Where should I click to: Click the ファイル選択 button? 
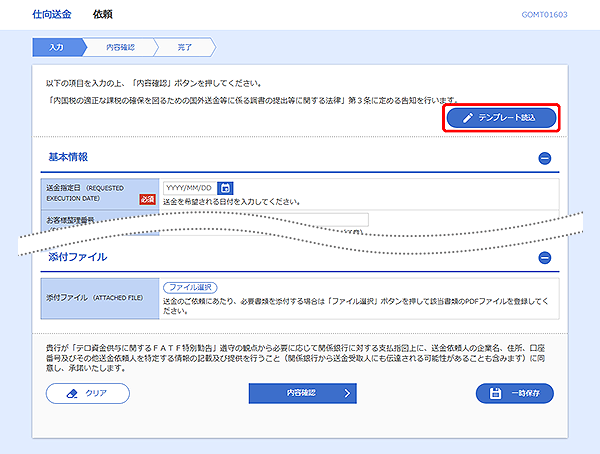point(190,287)
